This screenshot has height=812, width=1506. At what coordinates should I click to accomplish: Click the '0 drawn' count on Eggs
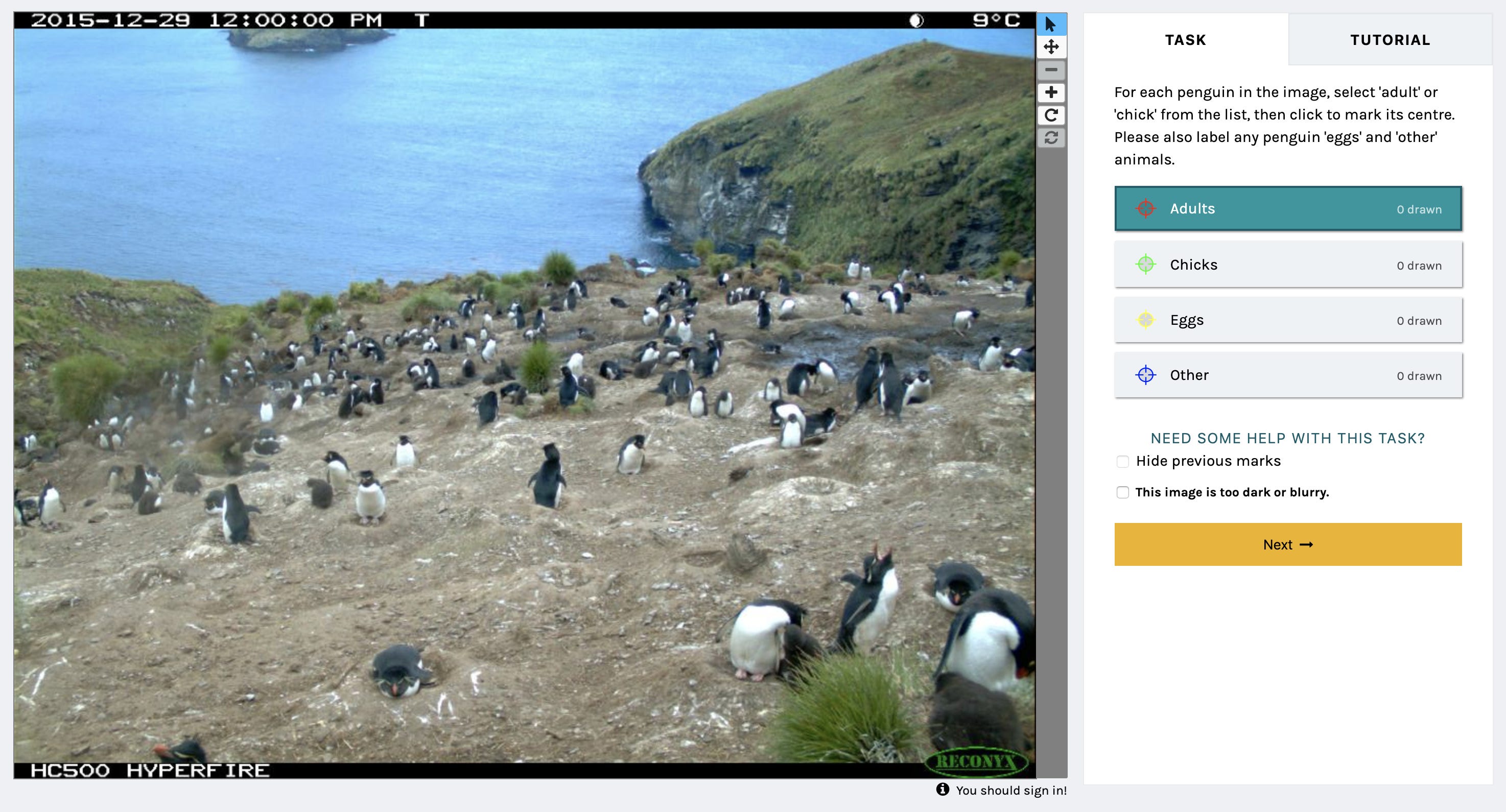coord(1419,321)
